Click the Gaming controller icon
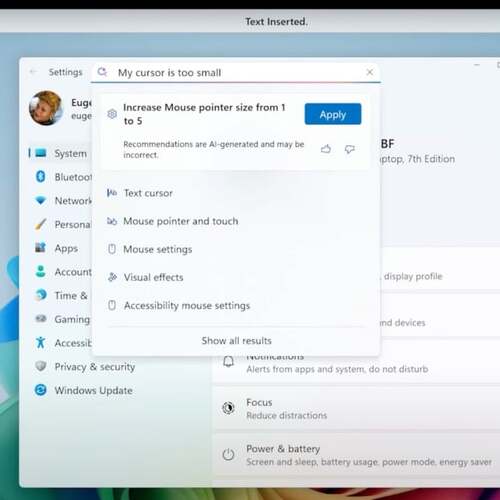 (x=41, y=319)
